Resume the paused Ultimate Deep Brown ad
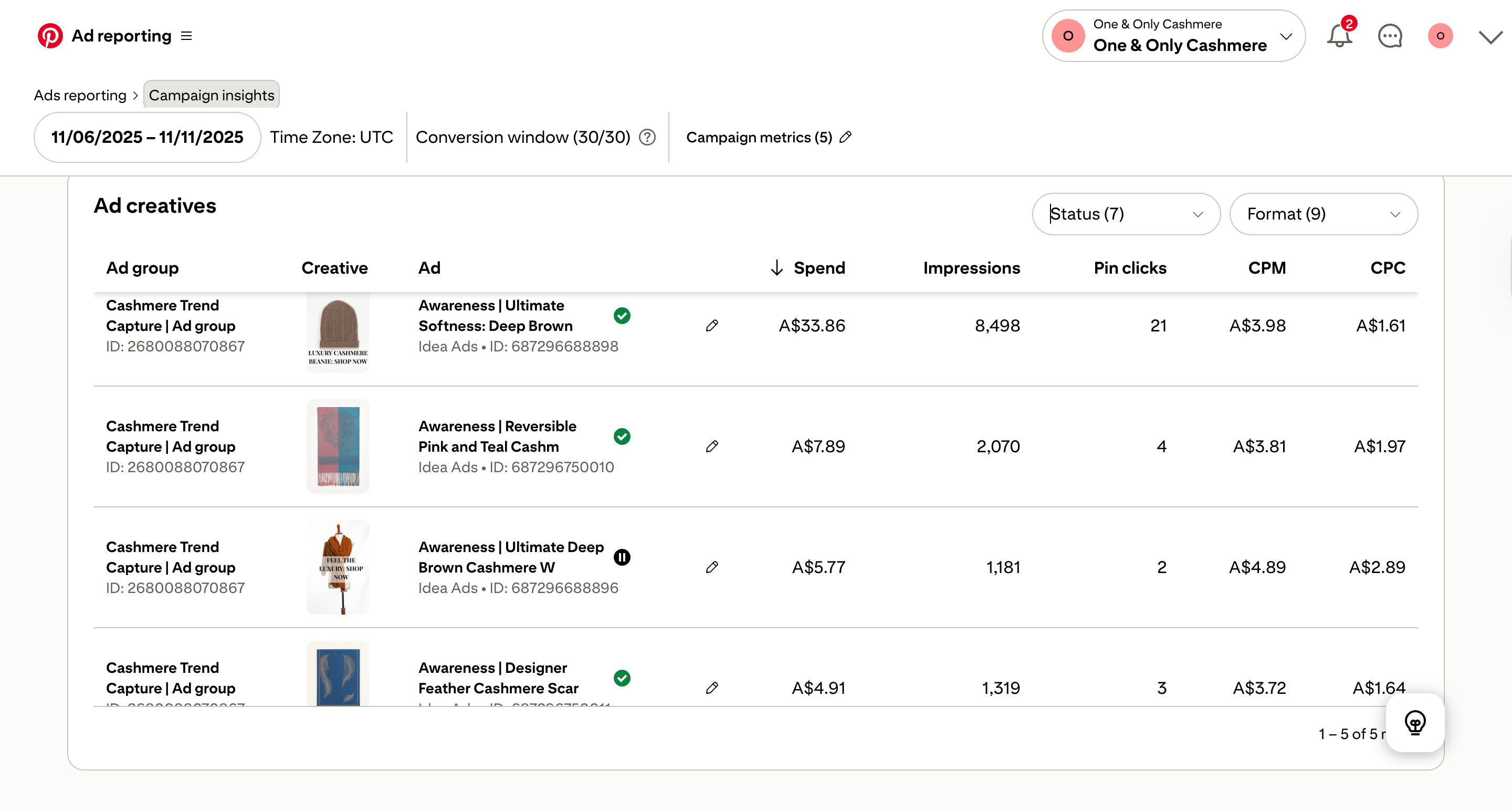Viewport: 1512px width, 811px height. [x=622, y=557]
